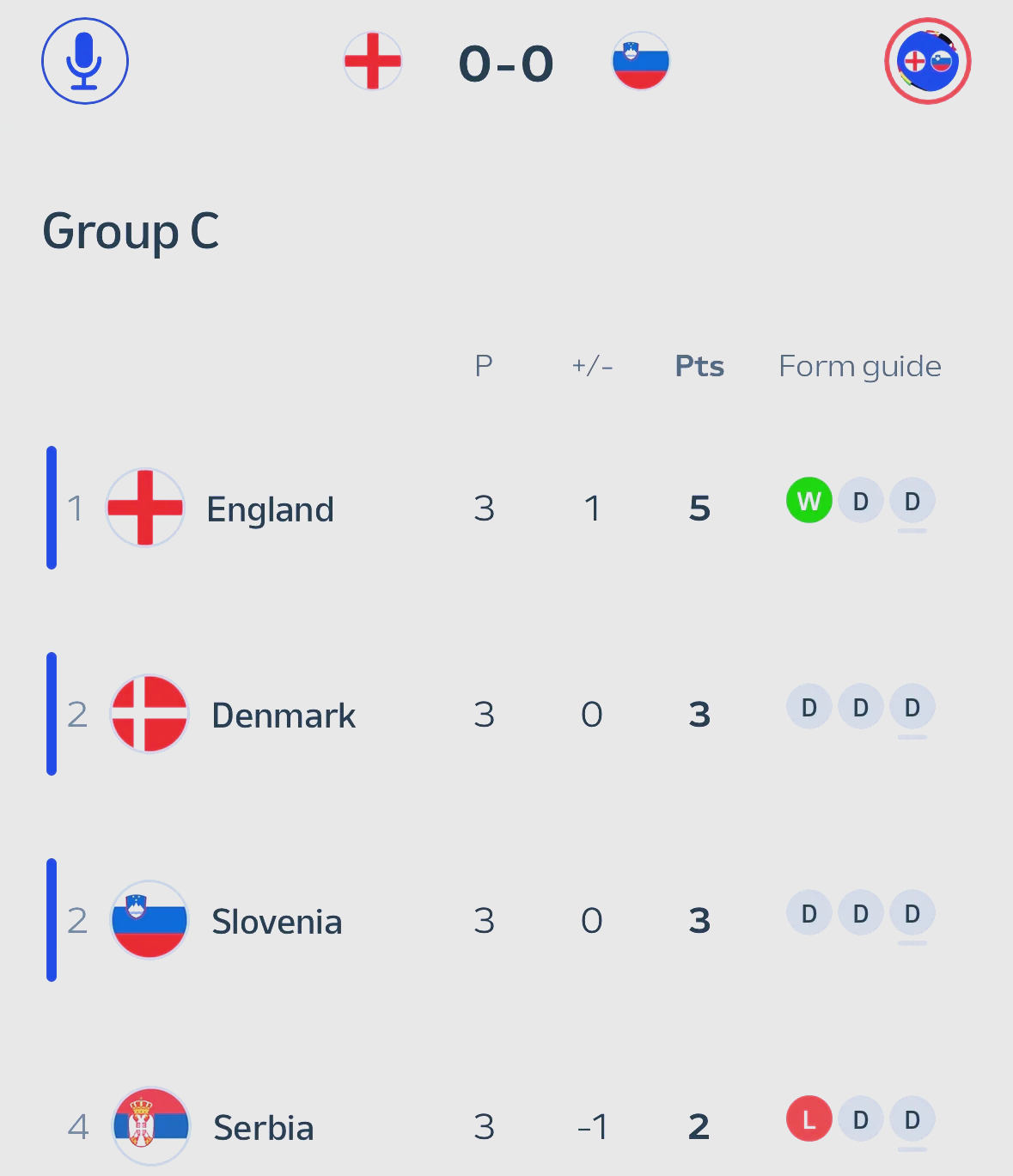Tap England's green W form badge
The image size is (1013, 1176).
point(809,501)
